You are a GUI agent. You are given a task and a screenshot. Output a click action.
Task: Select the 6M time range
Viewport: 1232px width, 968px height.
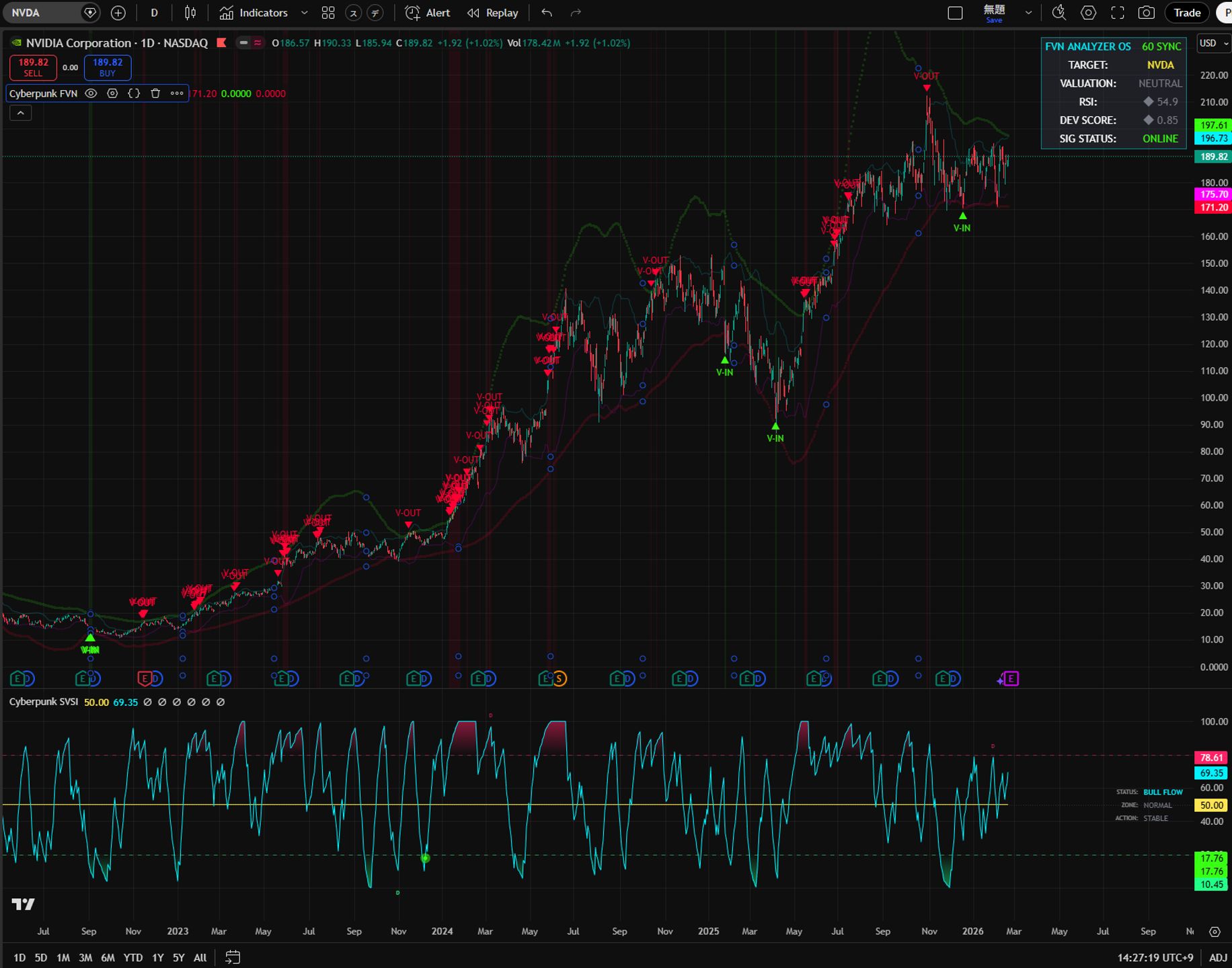click(x=108, y=957)
